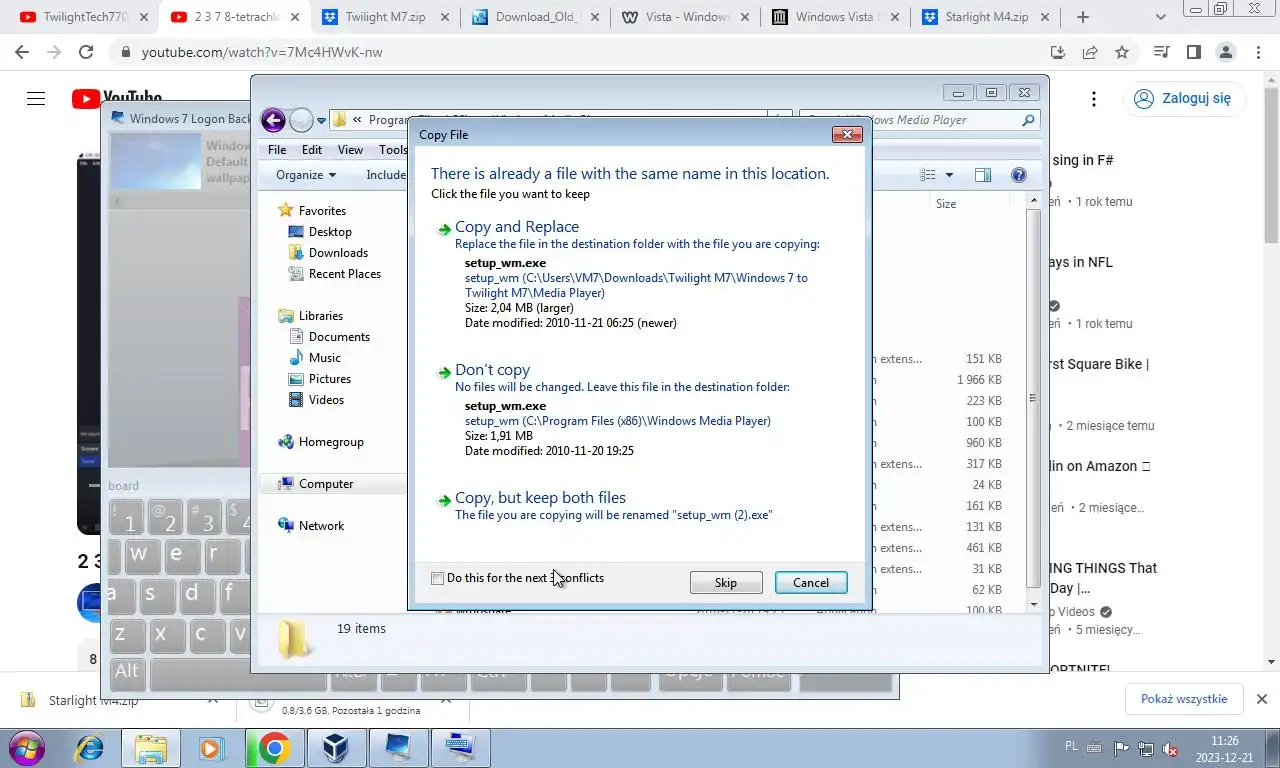This screenshot has width=1280, height=768.
Task: Select Libraries in the navigation pane
Action: tap(320, 316)
